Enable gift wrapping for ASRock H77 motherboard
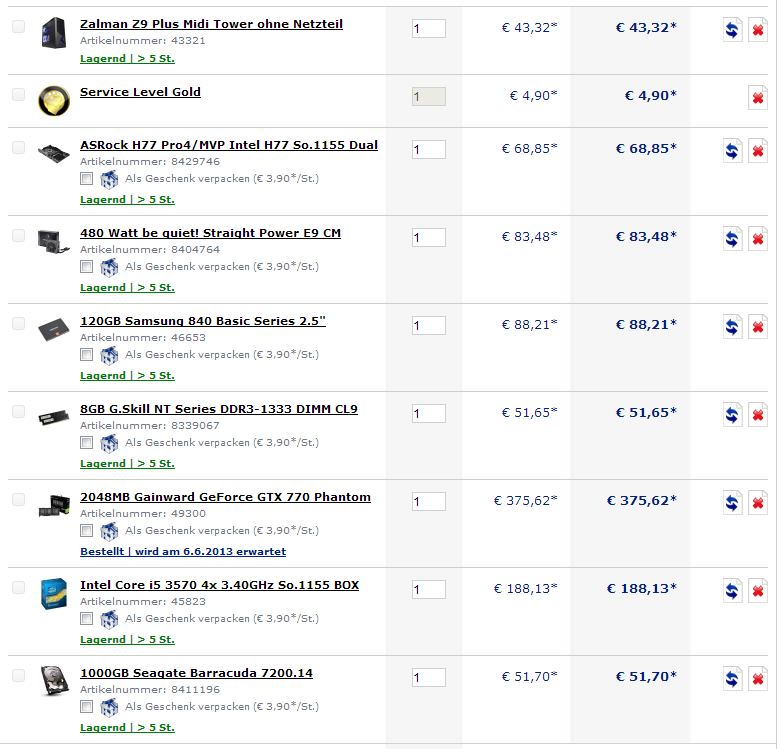Viewport: 781px width, 749px height. [x=86, y=178]
